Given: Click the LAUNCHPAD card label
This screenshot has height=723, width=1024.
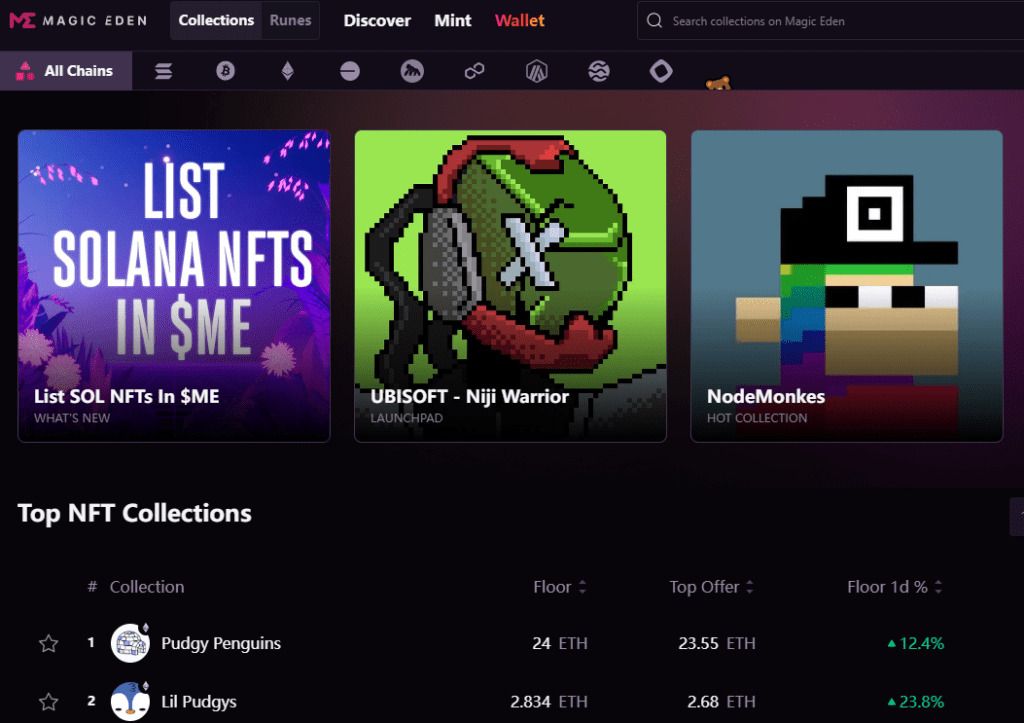Looking at the screenshot, I should (406, 418).
